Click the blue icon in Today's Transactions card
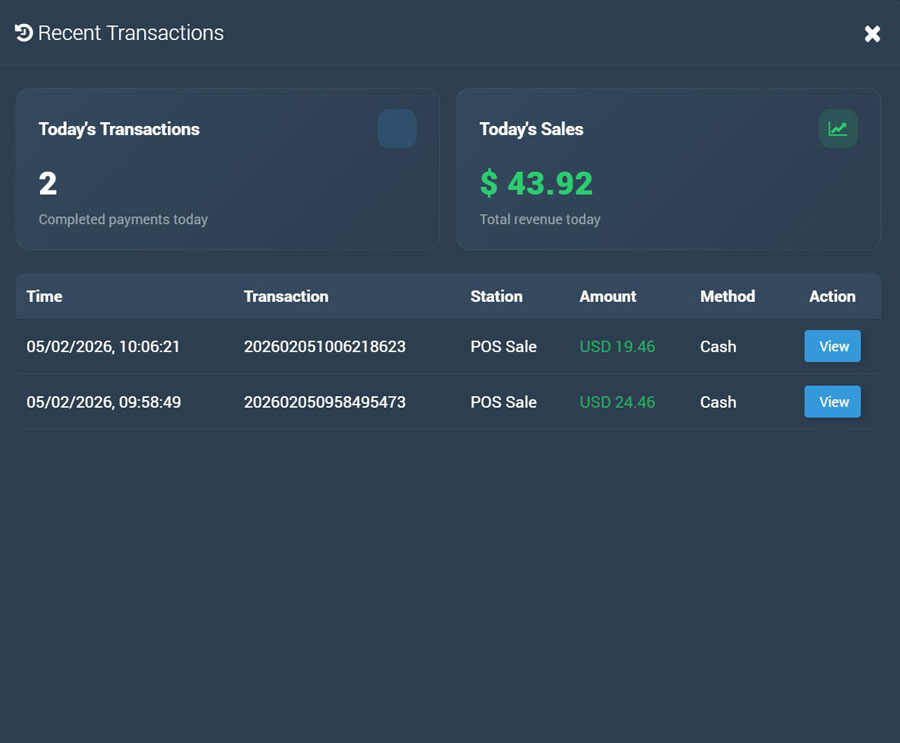 (396, 129)
